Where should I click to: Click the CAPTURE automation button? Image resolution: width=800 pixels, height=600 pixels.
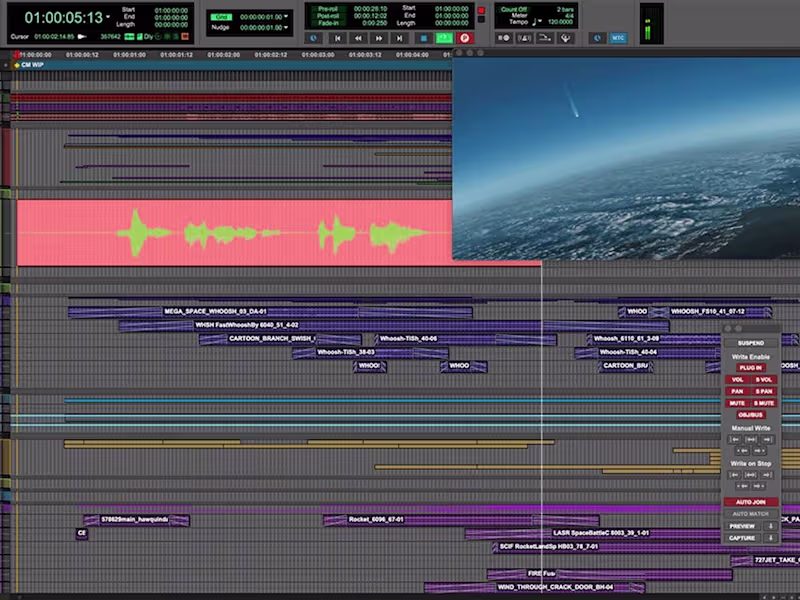pyautogui.click(x=742, y=538)
